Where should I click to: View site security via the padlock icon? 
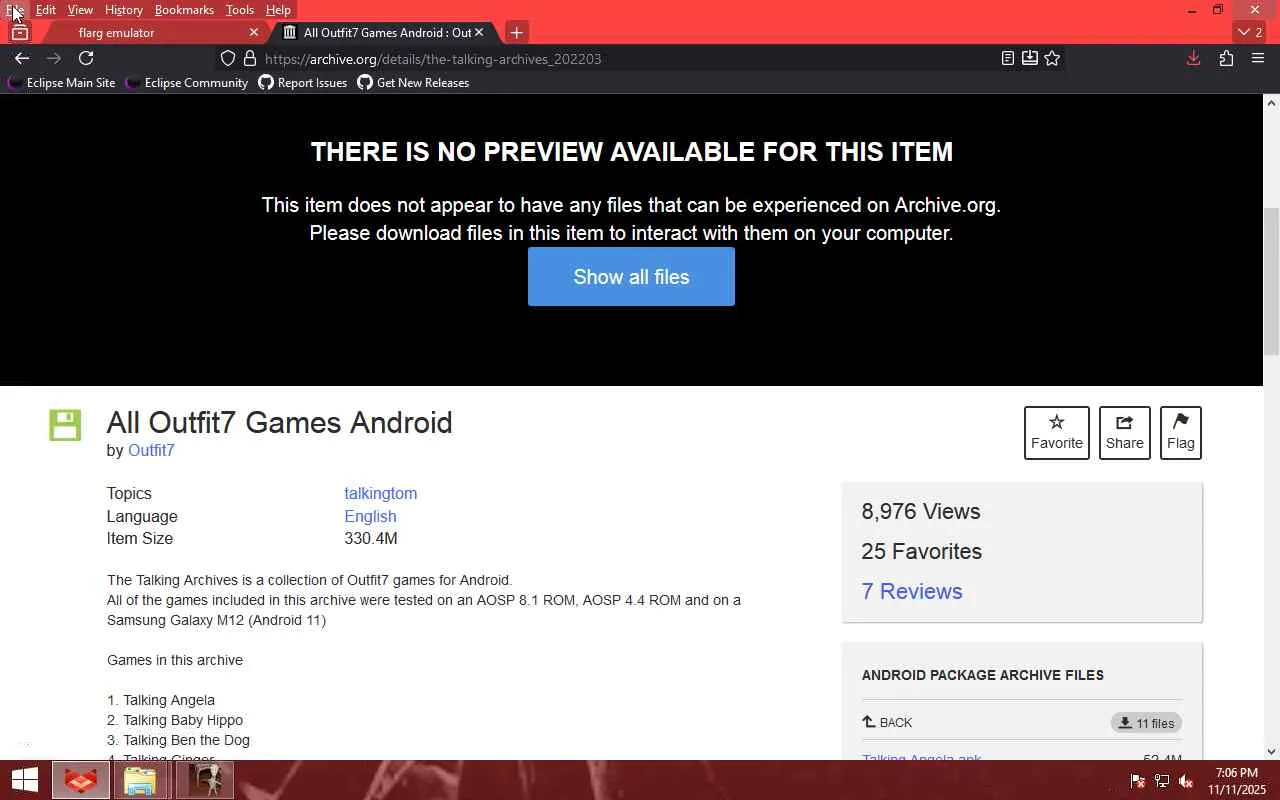click(x=250, y=59)
